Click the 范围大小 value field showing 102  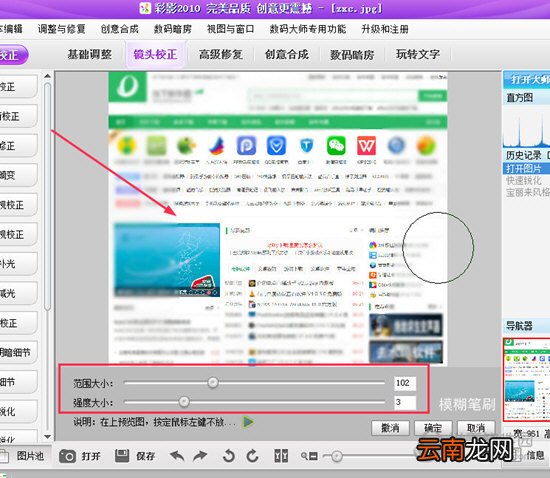click(x=405, y=383)
